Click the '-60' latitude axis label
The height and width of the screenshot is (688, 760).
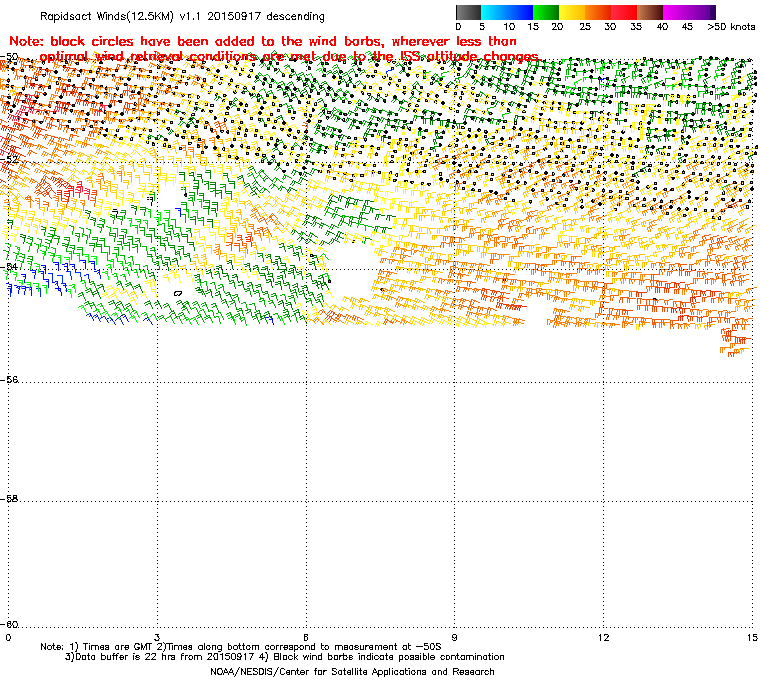click(9, 624)
